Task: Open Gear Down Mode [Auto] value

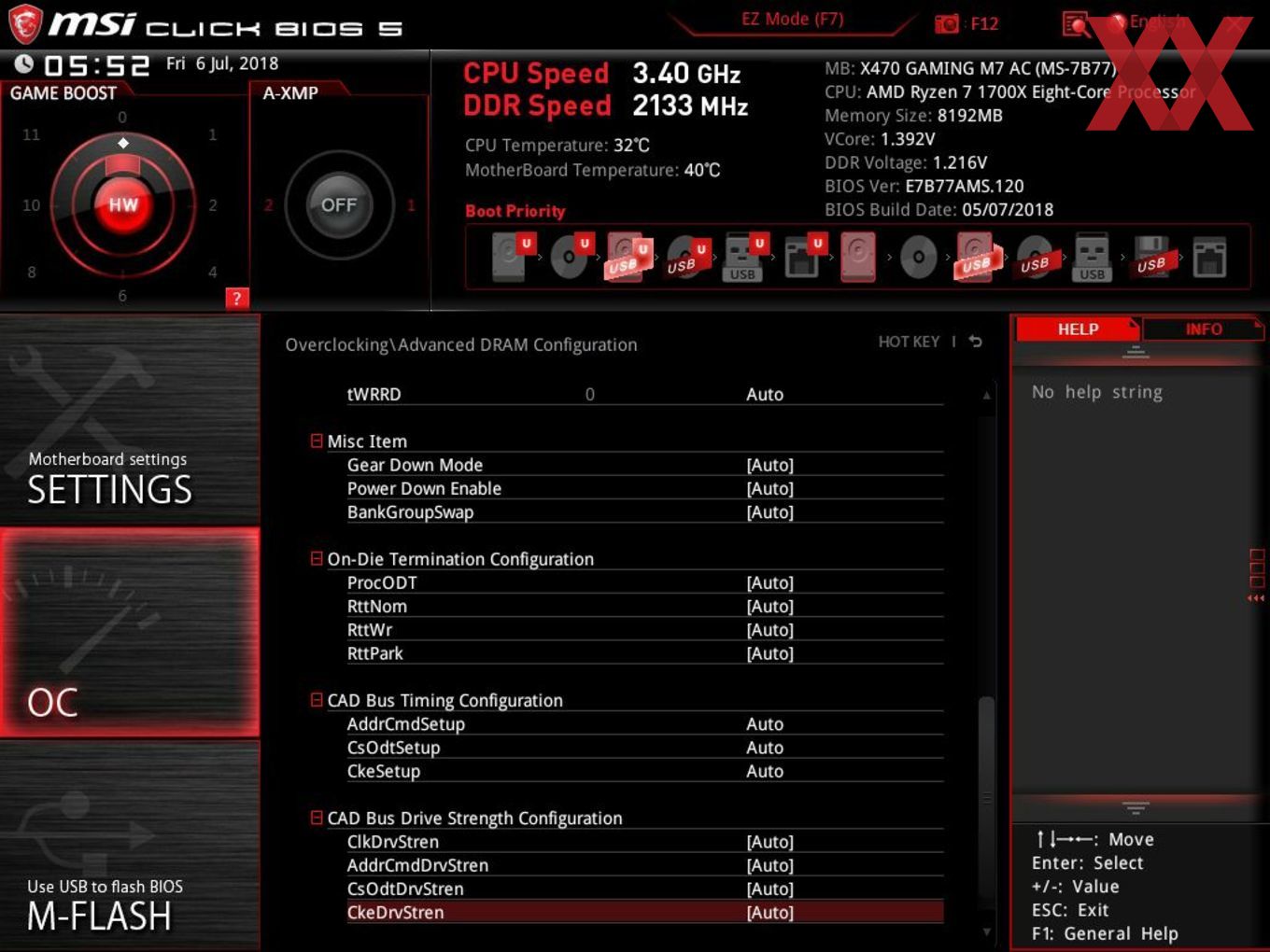Action: [769, 465]
